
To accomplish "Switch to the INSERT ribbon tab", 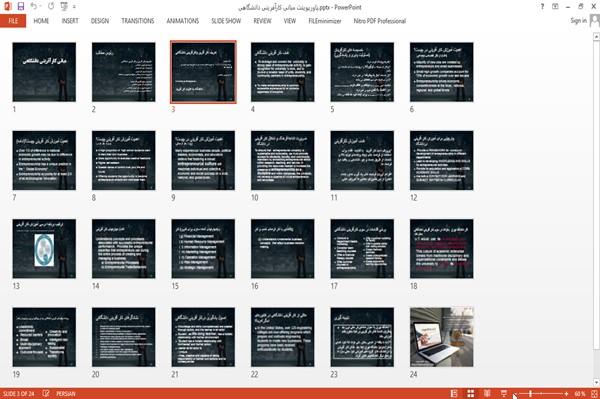I will [70, 21].
